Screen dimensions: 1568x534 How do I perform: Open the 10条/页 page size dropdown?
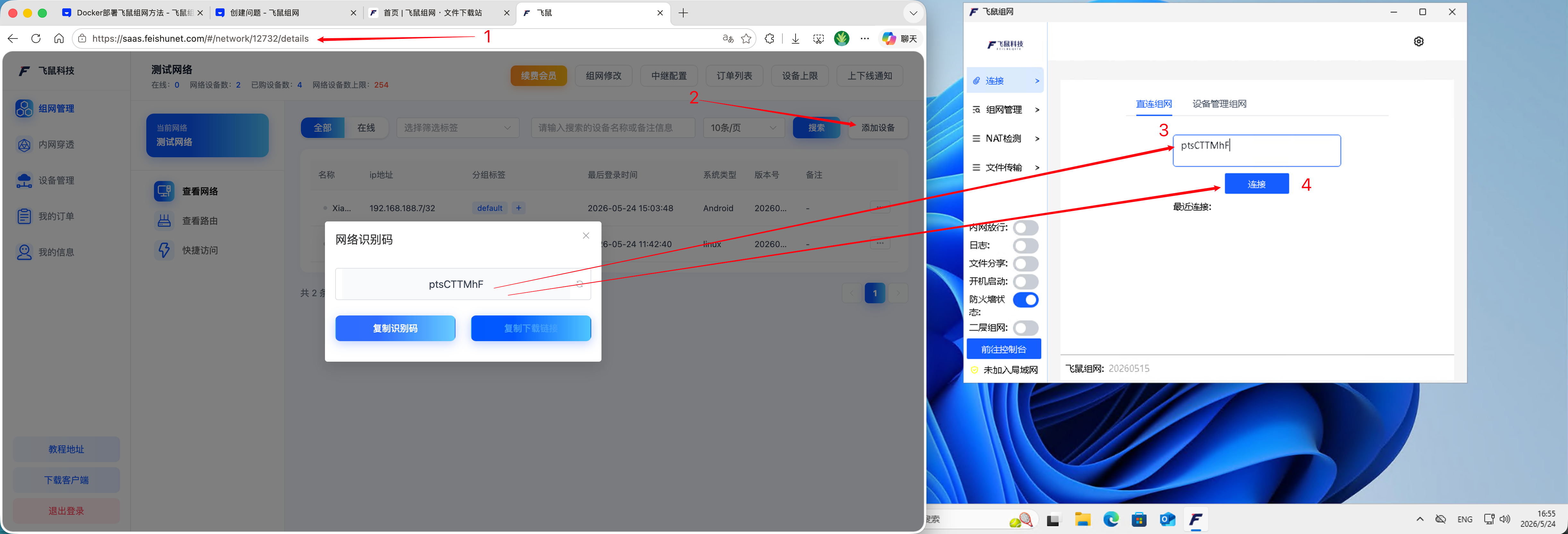click(744, 128)
